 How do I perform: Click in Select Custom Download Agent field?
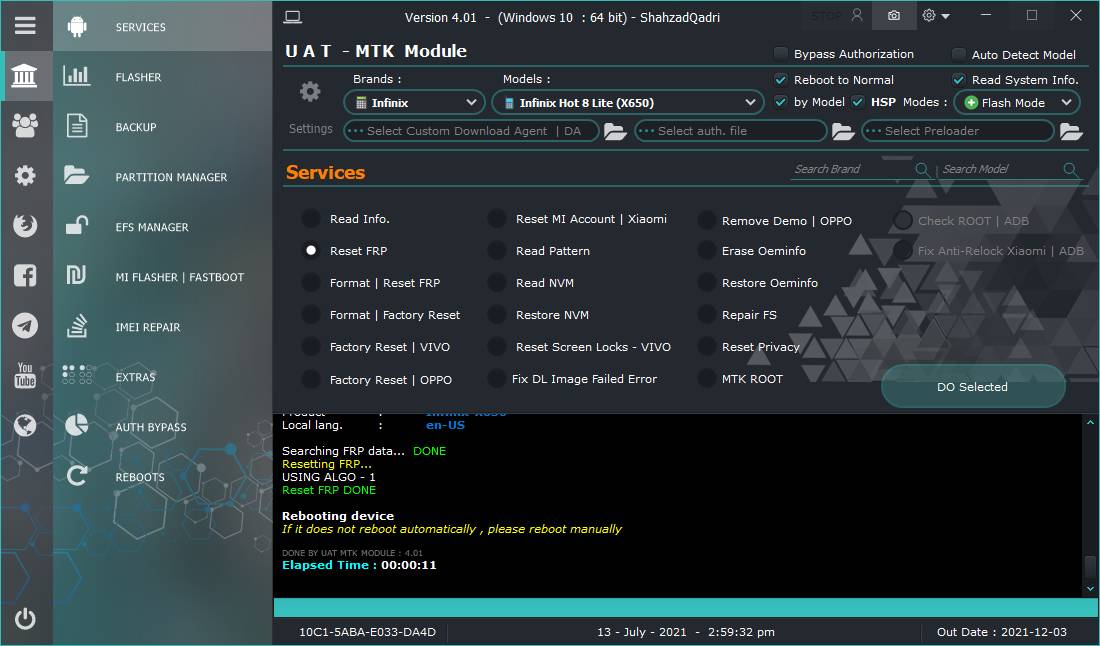(471, 131)
